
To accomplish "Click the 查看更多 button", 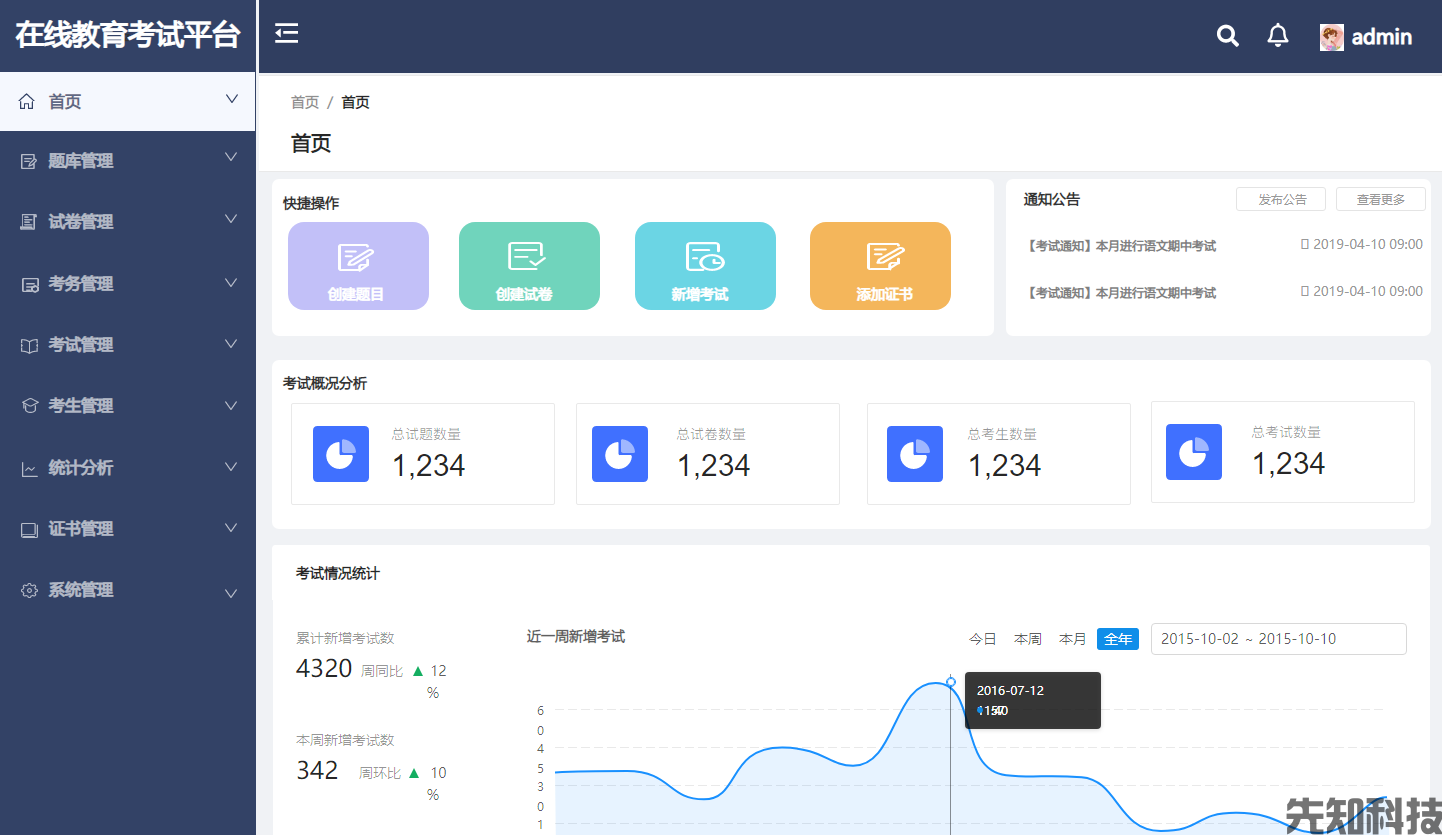I will coord(1381,199).
